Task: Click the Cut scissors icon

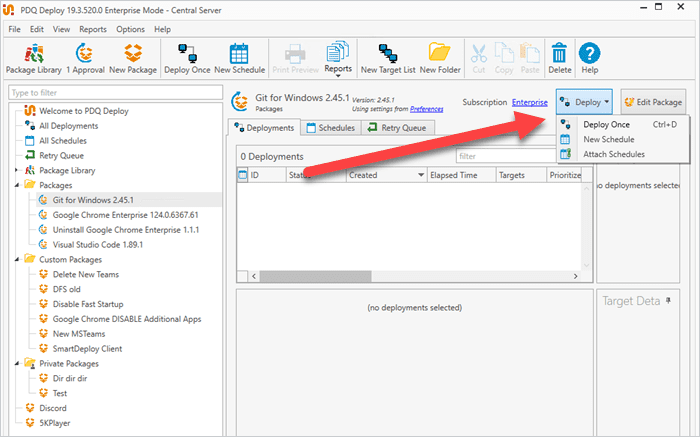Action: 479,58
